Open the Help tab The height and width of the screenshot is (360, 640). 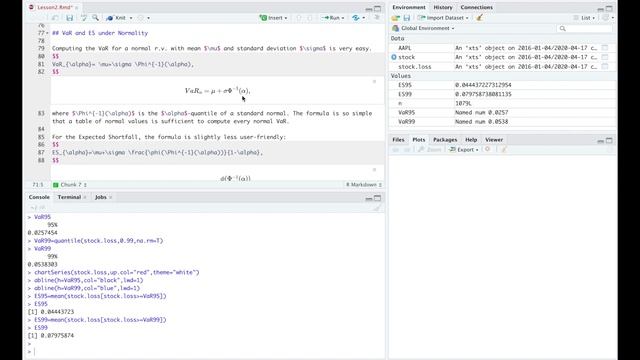[471, 140]
